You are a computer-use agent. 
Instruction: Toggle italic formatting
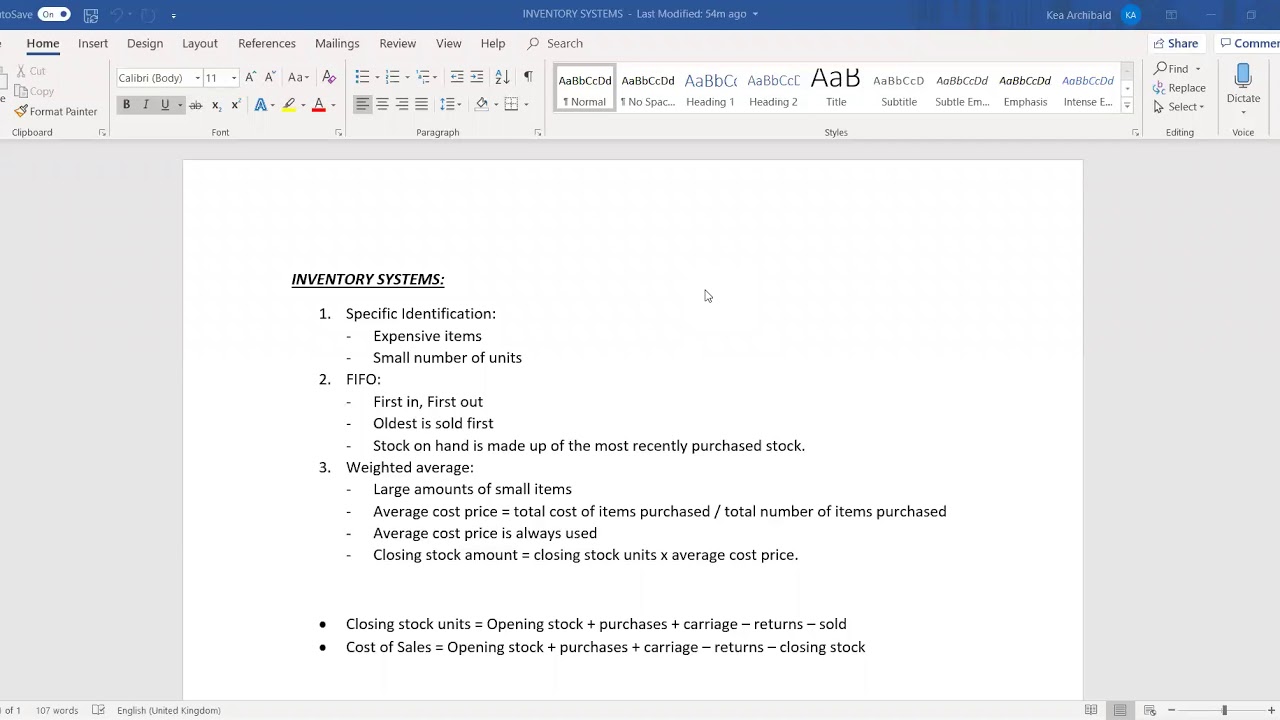point(146,105)
